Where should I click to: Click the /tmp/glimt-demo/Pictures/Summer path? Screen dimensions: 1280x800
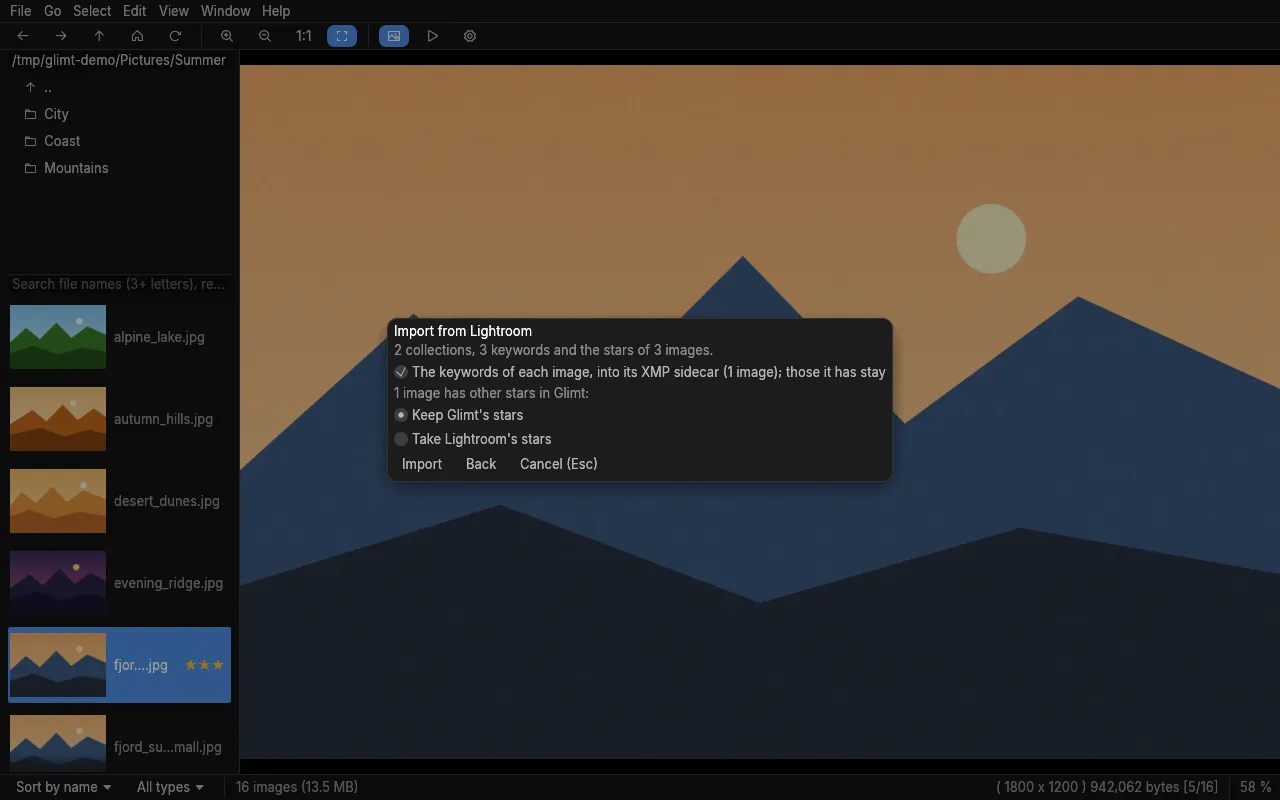119,60
